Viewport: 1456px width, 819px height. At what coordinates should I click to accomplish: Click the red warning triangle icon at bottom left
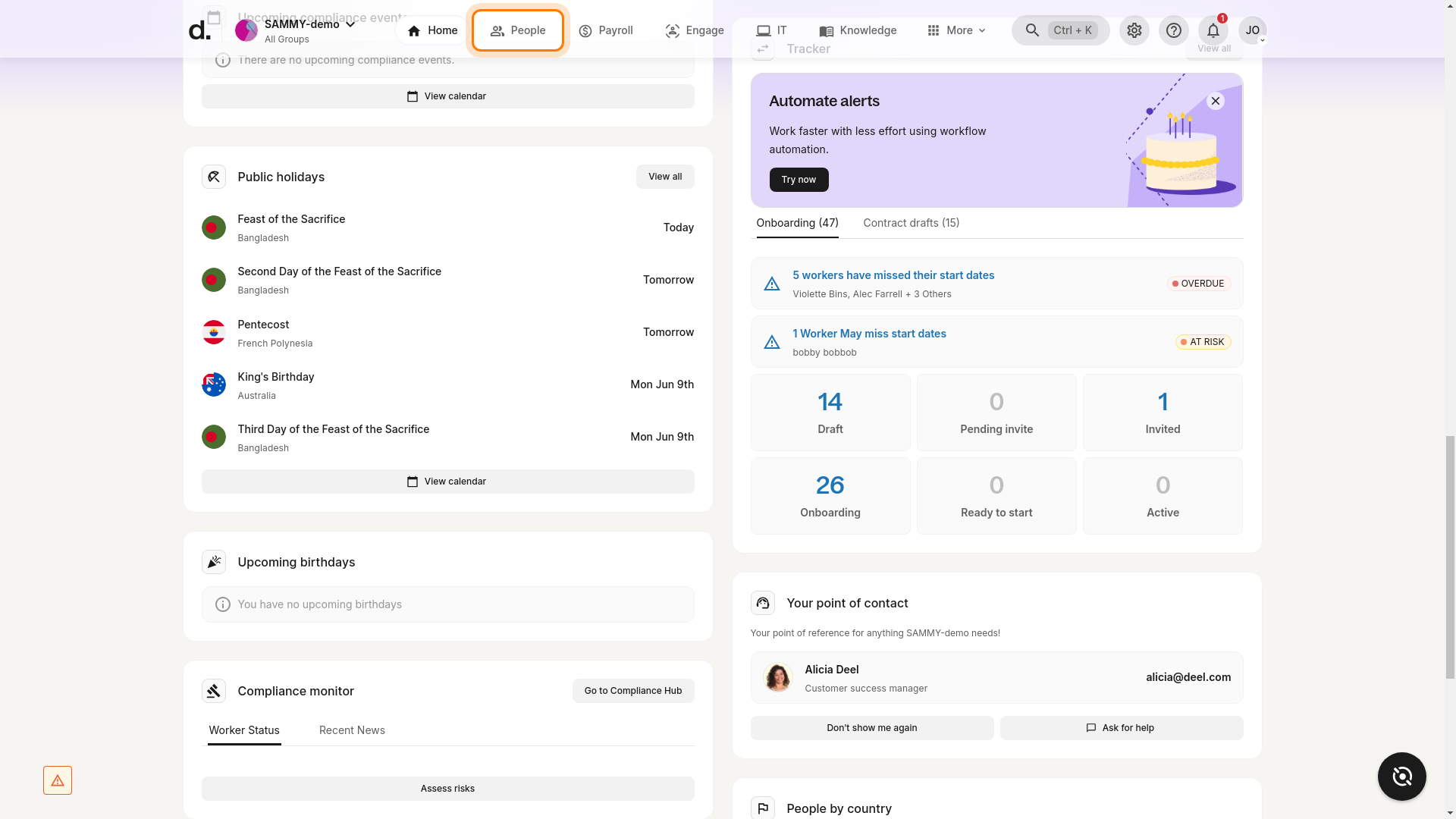click(58, 780)
